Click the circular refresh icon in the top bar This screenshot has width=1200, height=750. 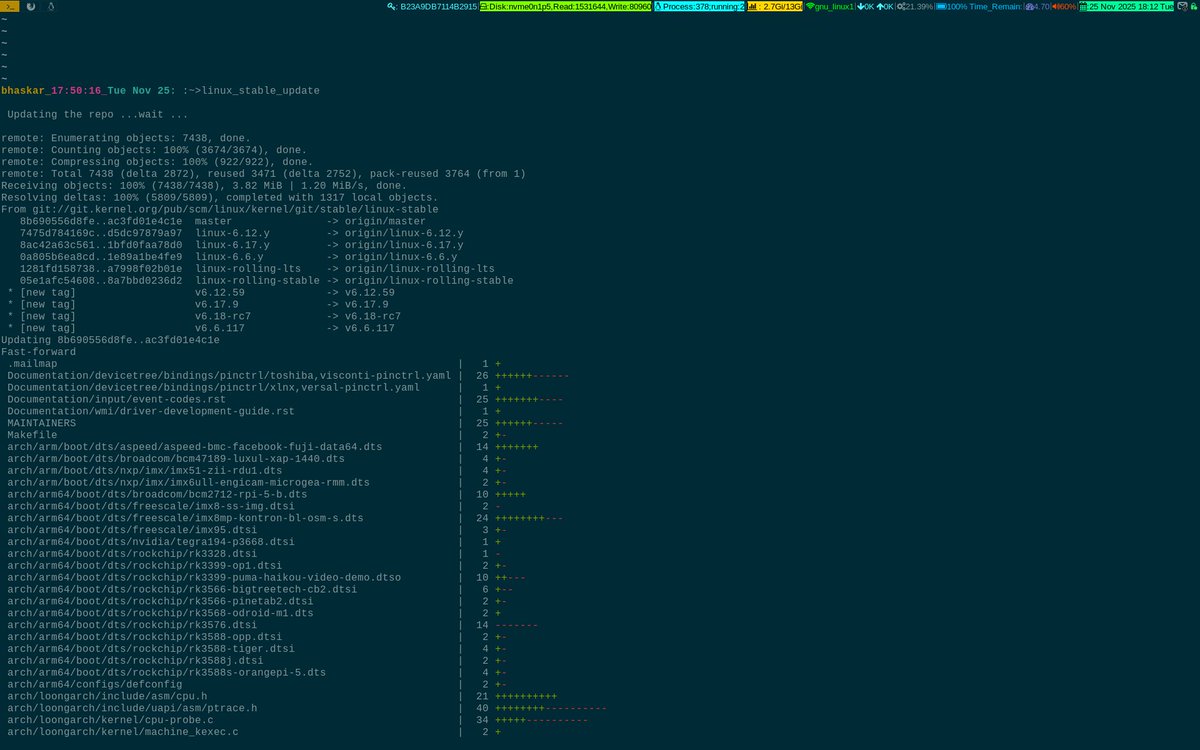point(30,5)
